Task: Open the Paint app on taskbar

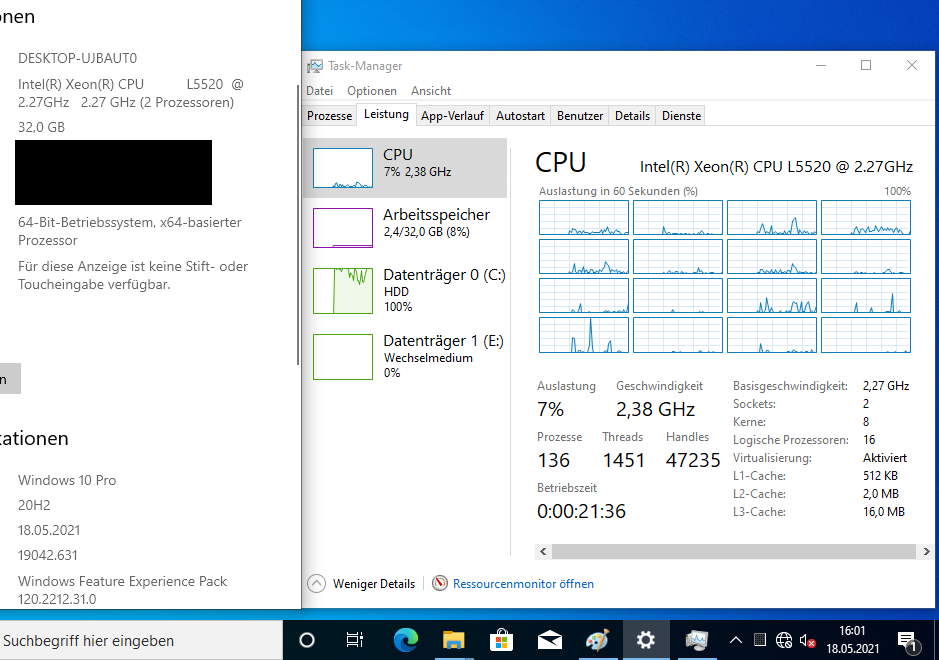Action: pyautogui.click(x=597, y=640)
